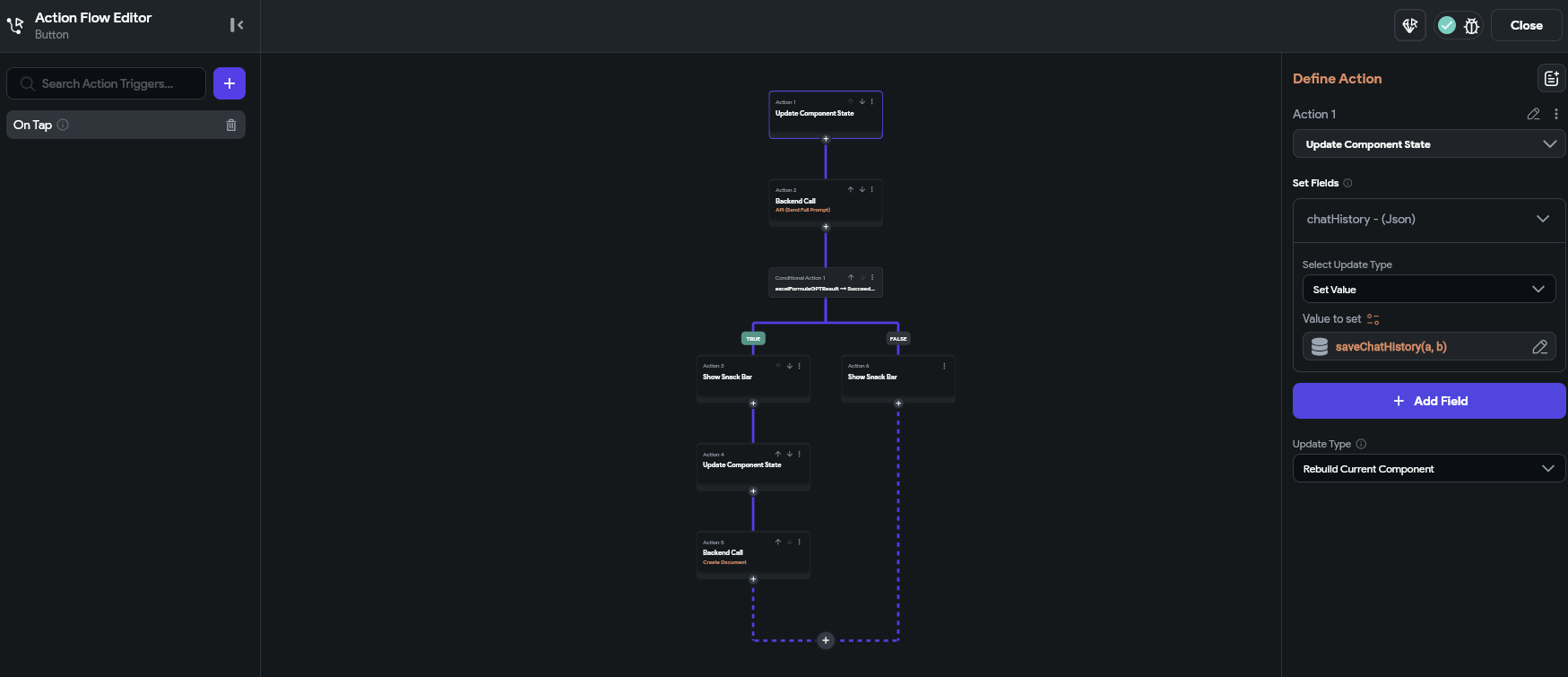Add action below Action 2 node
This screenshot has height=677, width=1568.
826,227
